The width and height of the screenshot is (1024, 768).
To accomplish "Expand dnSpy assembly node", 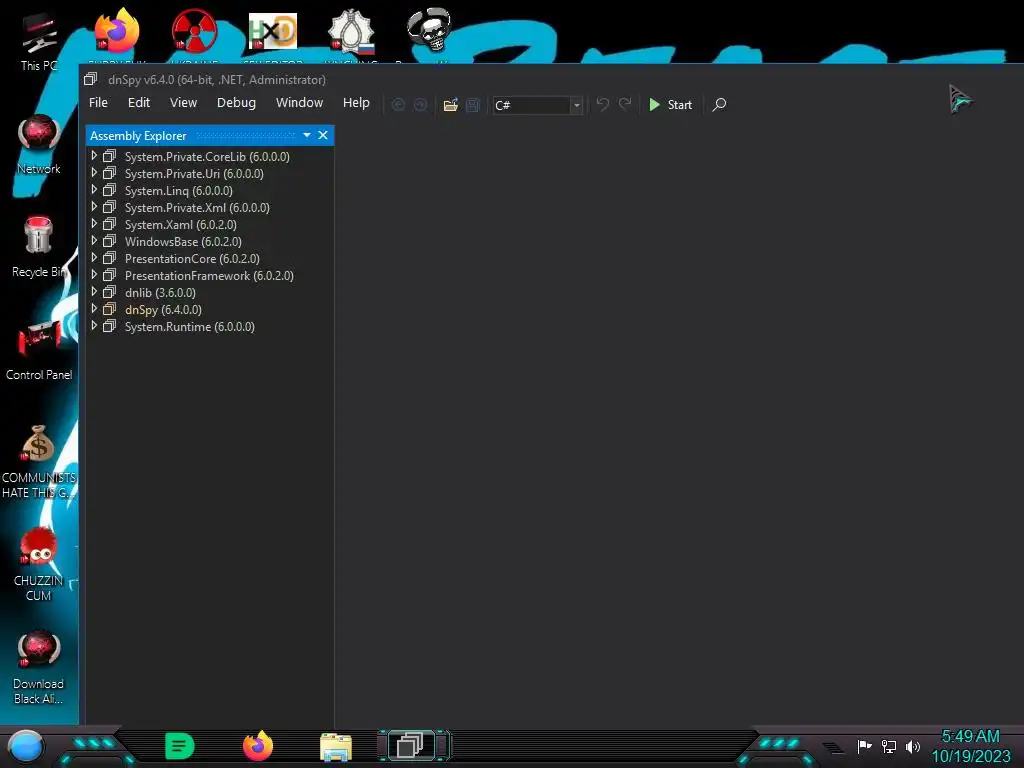I will pyautogui.click(x=94, y=308).
